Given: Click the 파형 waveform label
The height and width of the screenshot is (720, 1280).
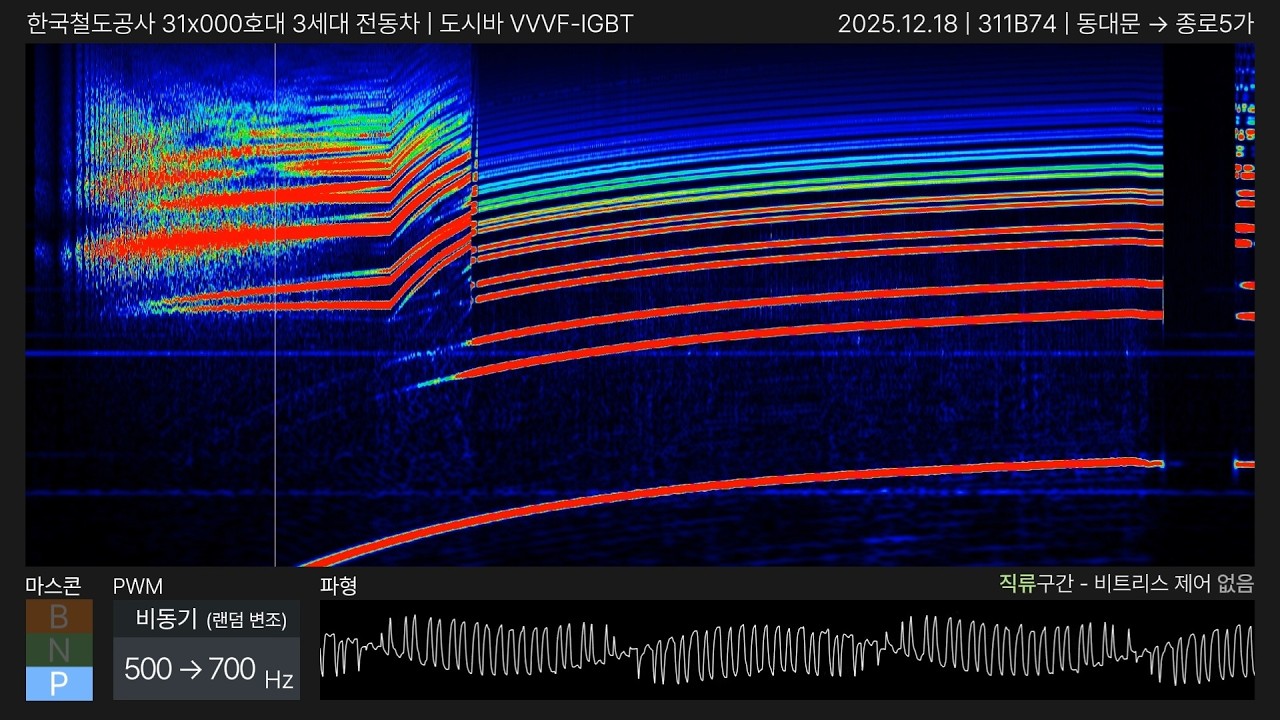Looking at the screenshot, I should (338, 586).
